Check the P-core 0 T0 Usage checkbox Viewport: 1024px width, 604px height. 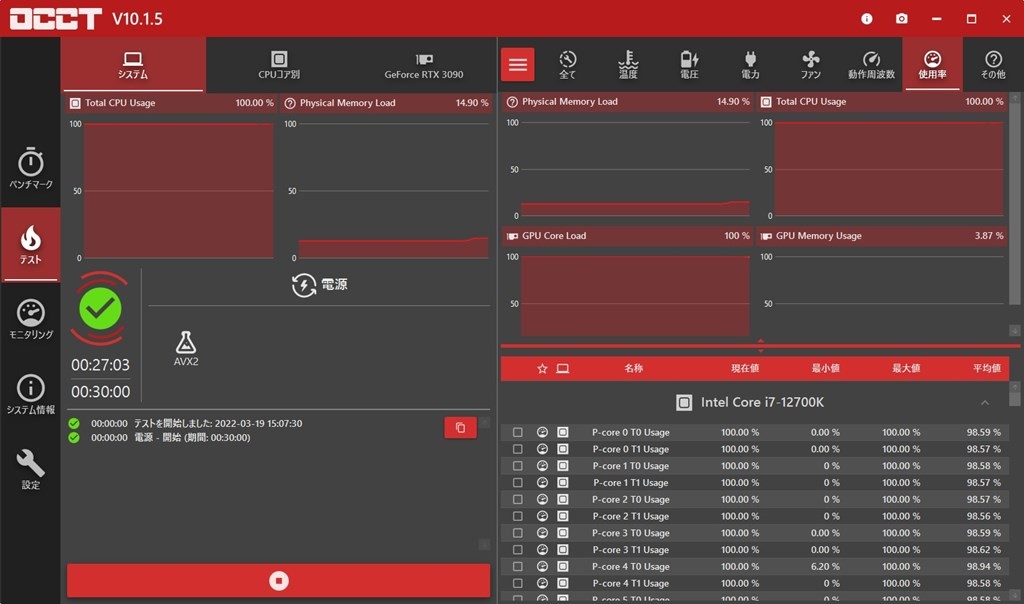coord(518,433)
